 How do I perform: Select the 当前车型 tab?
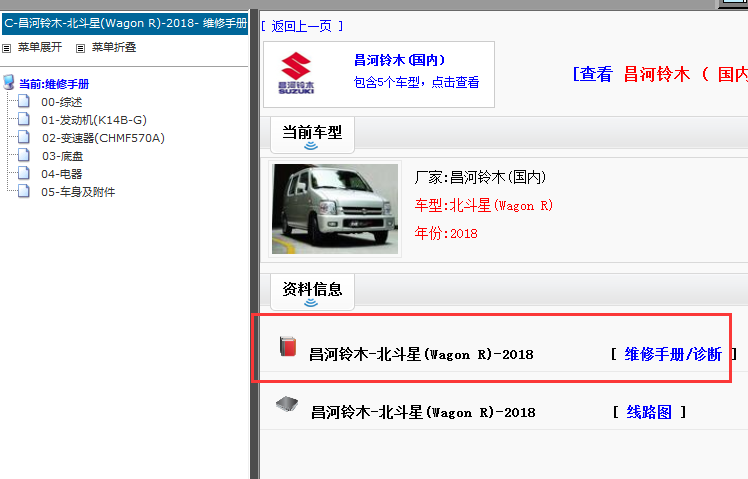(312, 135)
